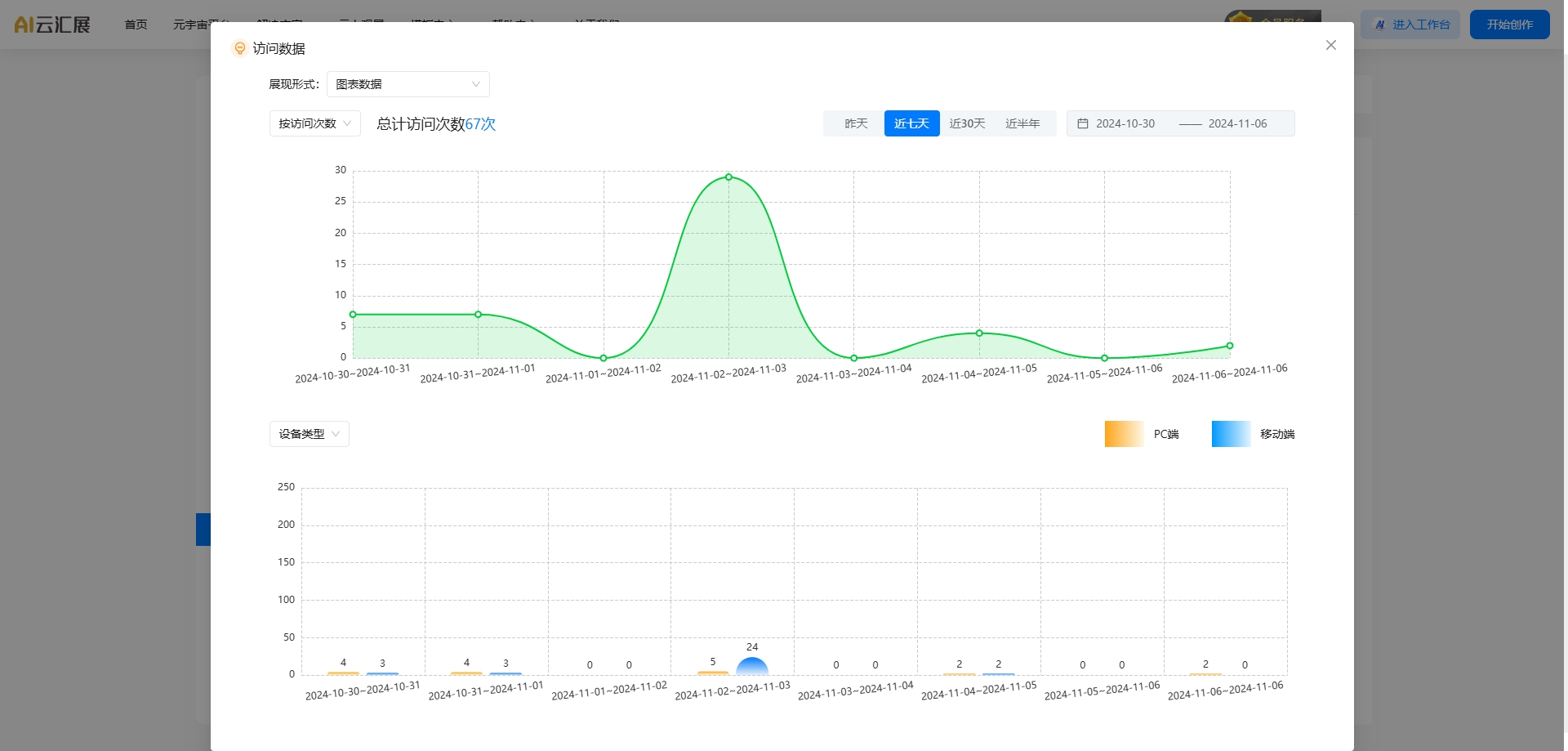Click the lightbulb icon beside 访问数据
This screenshot has width=1568, height=751.
pos(240,48)
